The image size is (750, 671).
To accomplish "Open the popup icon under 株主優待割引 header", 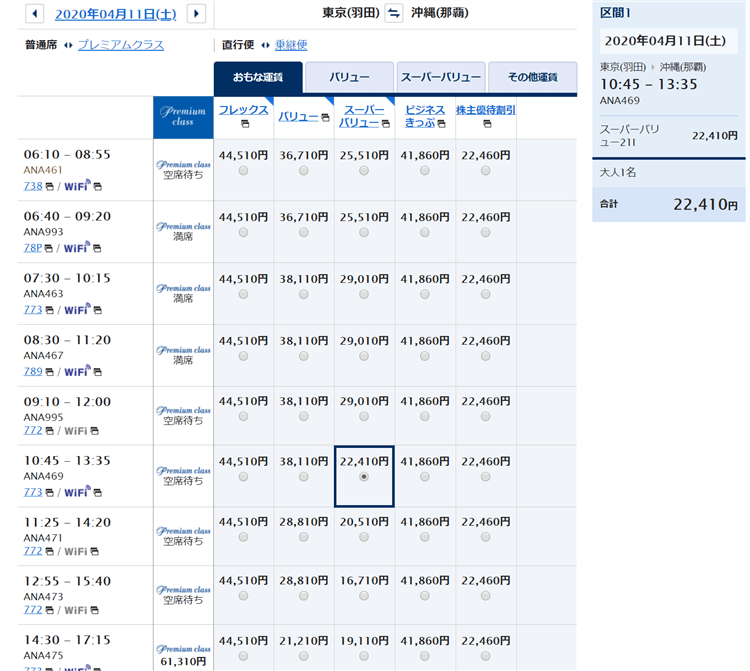I will [x=486, y=124].
